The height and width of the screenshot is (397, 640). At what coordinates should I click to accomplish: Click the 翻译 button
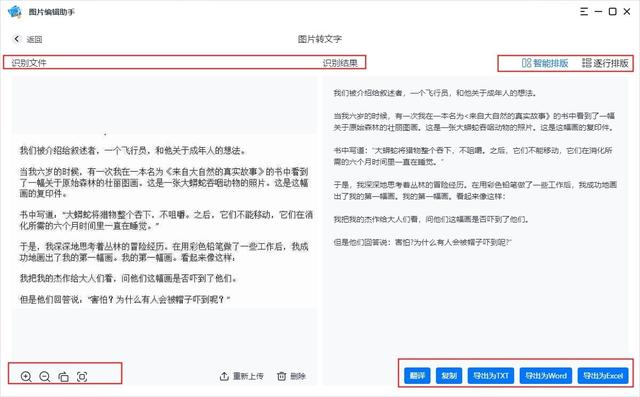[417, 376]
